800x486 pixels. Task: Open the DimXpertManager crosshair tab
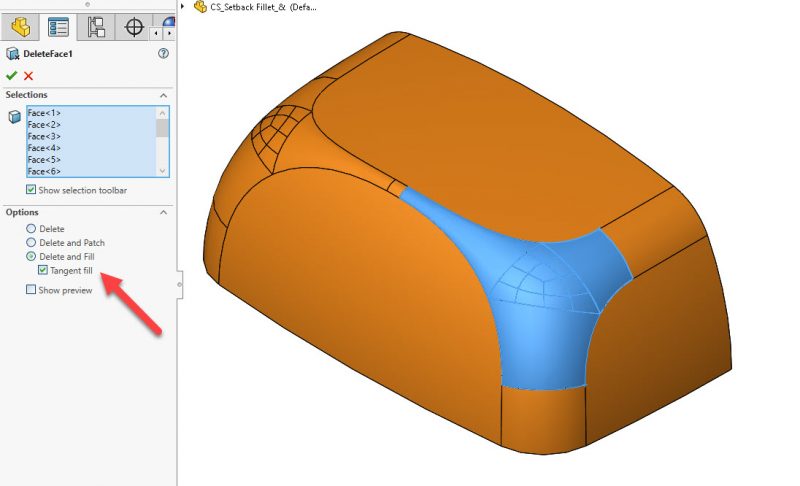point(134,26)
